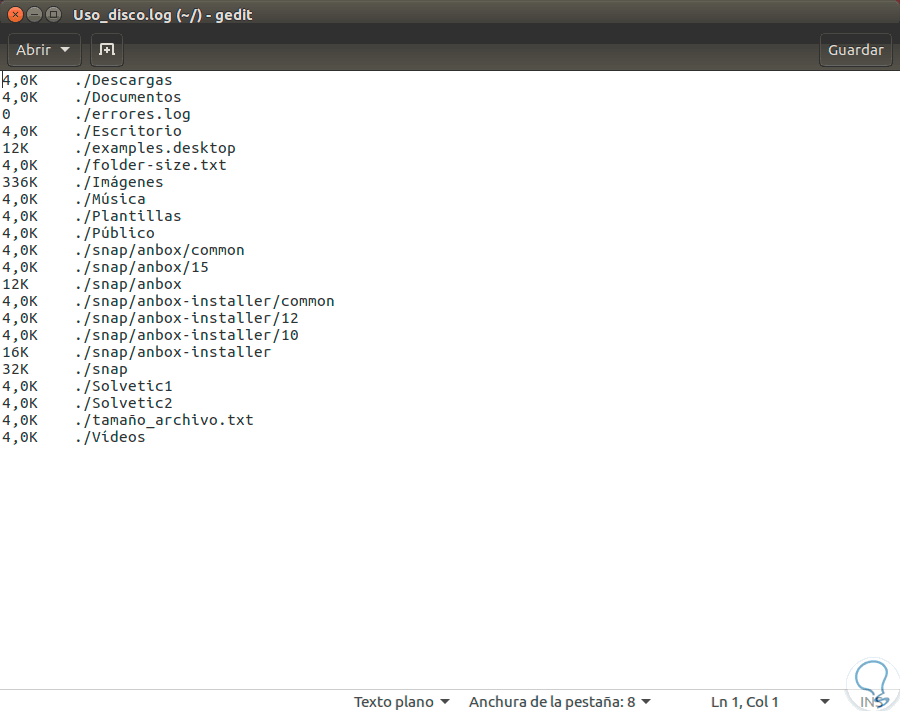Image resolution: width=900 pixels, height=711 pixels.
Task: Click the ./folder-size.txt line
Action: 114,165
